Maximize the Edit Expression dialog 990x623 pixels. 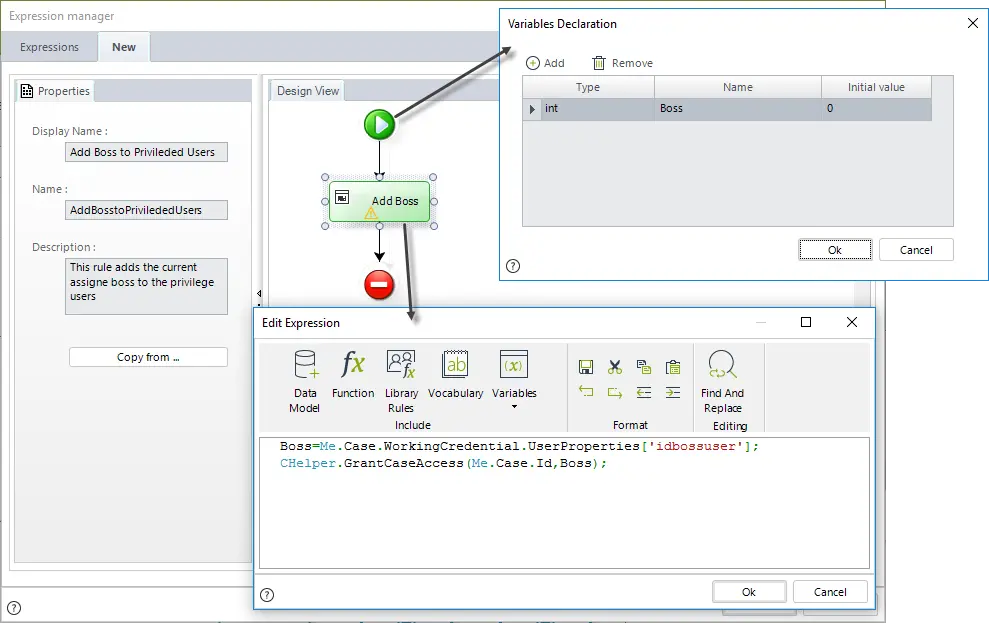806,323
